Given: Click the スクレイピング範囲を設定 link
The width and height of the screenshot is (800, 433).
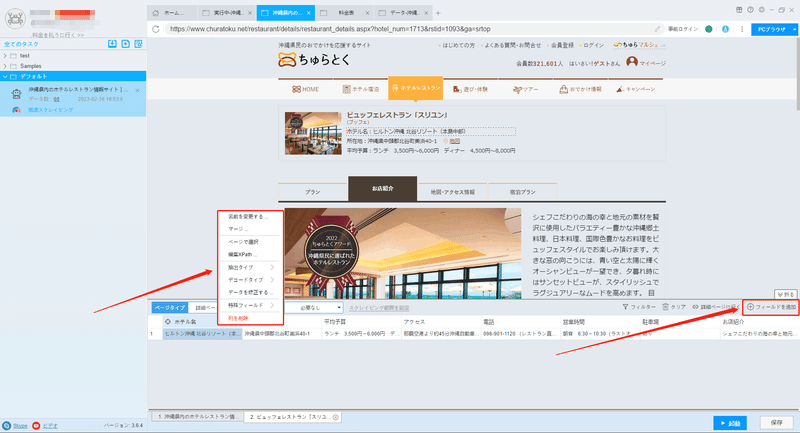Looking at the screenshot, I should (379, 308).
